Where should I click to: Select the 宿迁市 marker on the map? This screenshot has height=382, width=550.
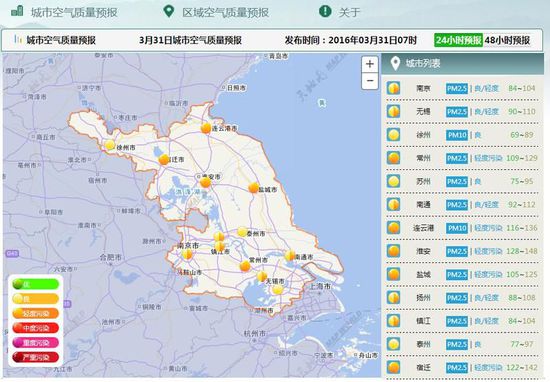(x=164, y=160)
